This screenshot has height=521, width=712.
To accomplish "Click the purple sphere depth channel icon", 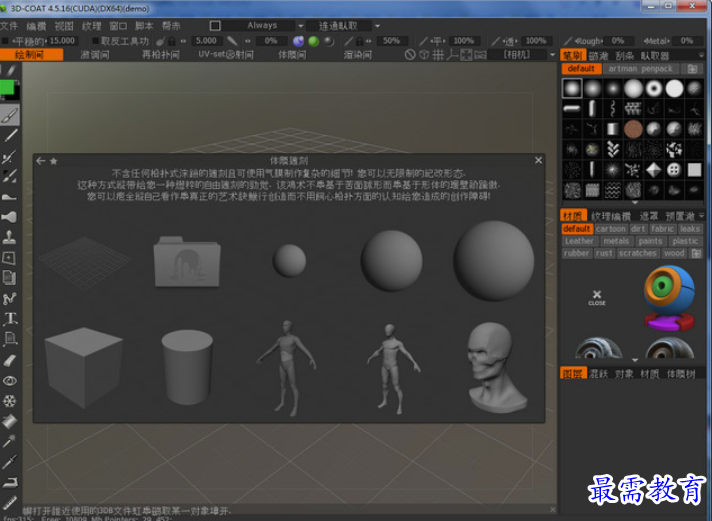I will click(298, 41).
